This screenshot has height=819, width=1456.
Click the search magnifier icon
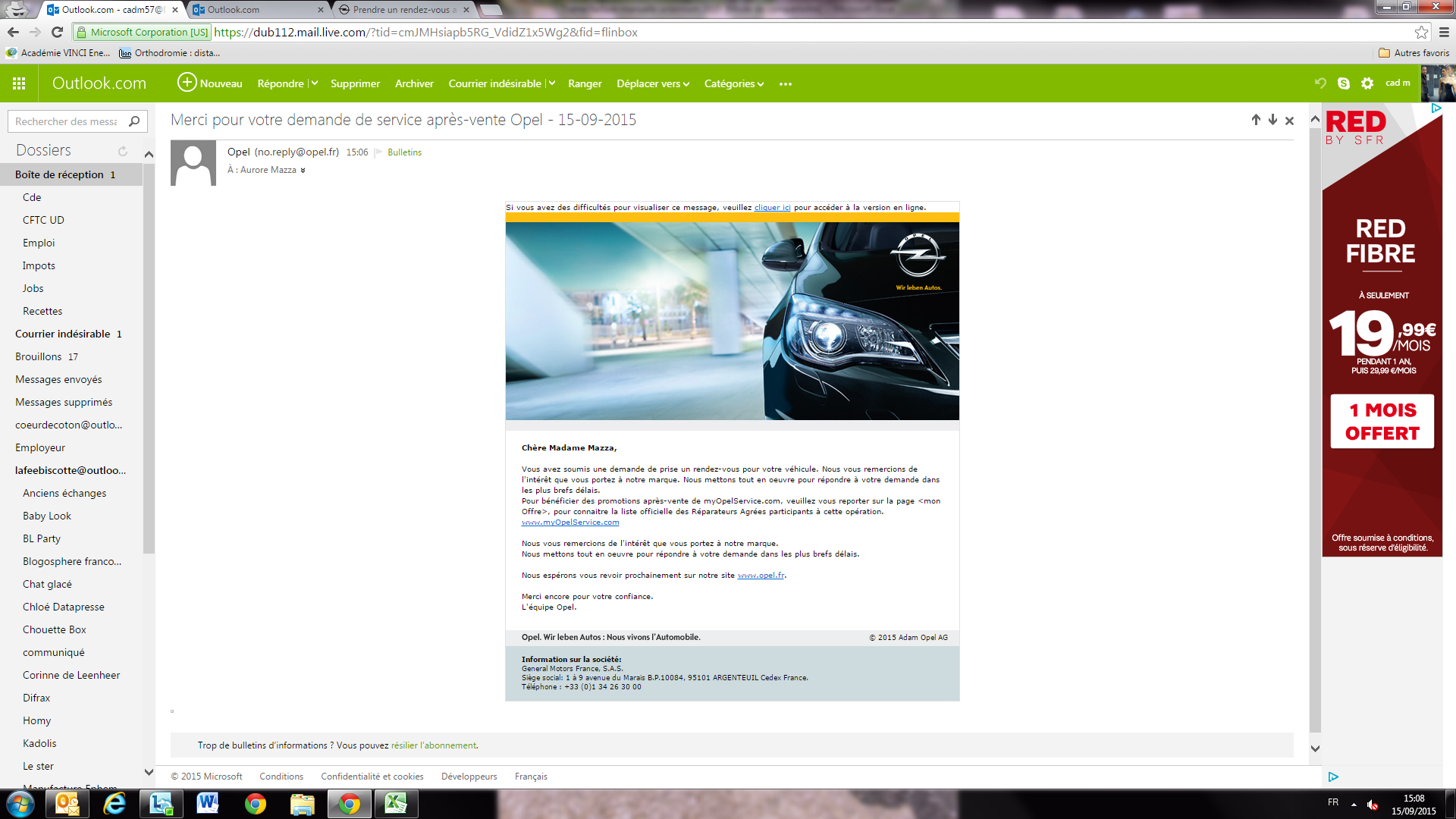click(134, 121)
